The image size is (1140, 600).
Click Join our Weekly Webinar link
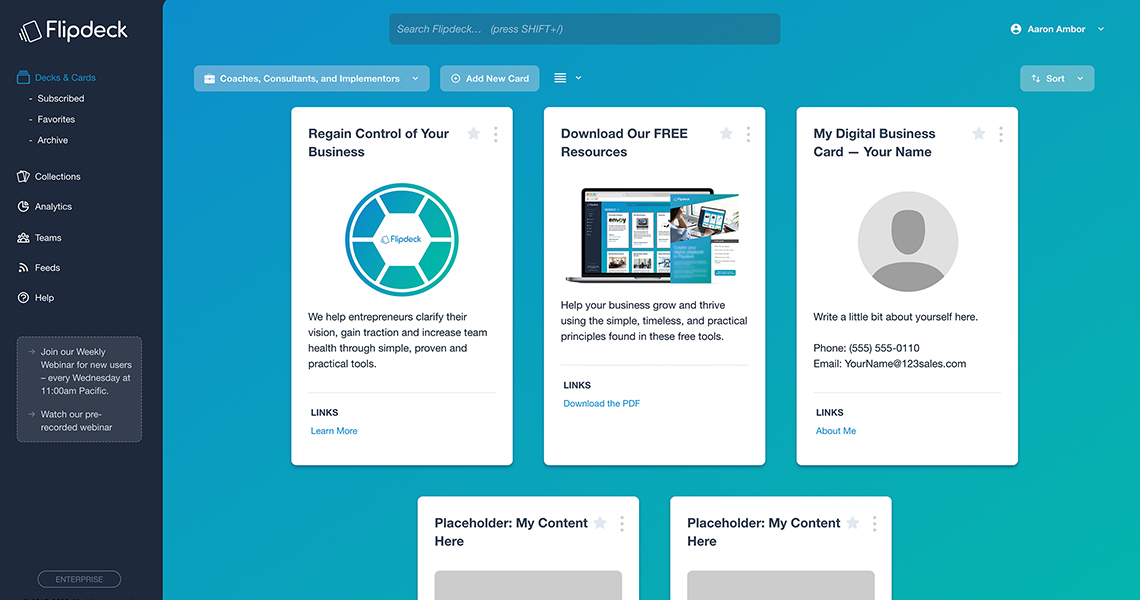click(86, 371)
